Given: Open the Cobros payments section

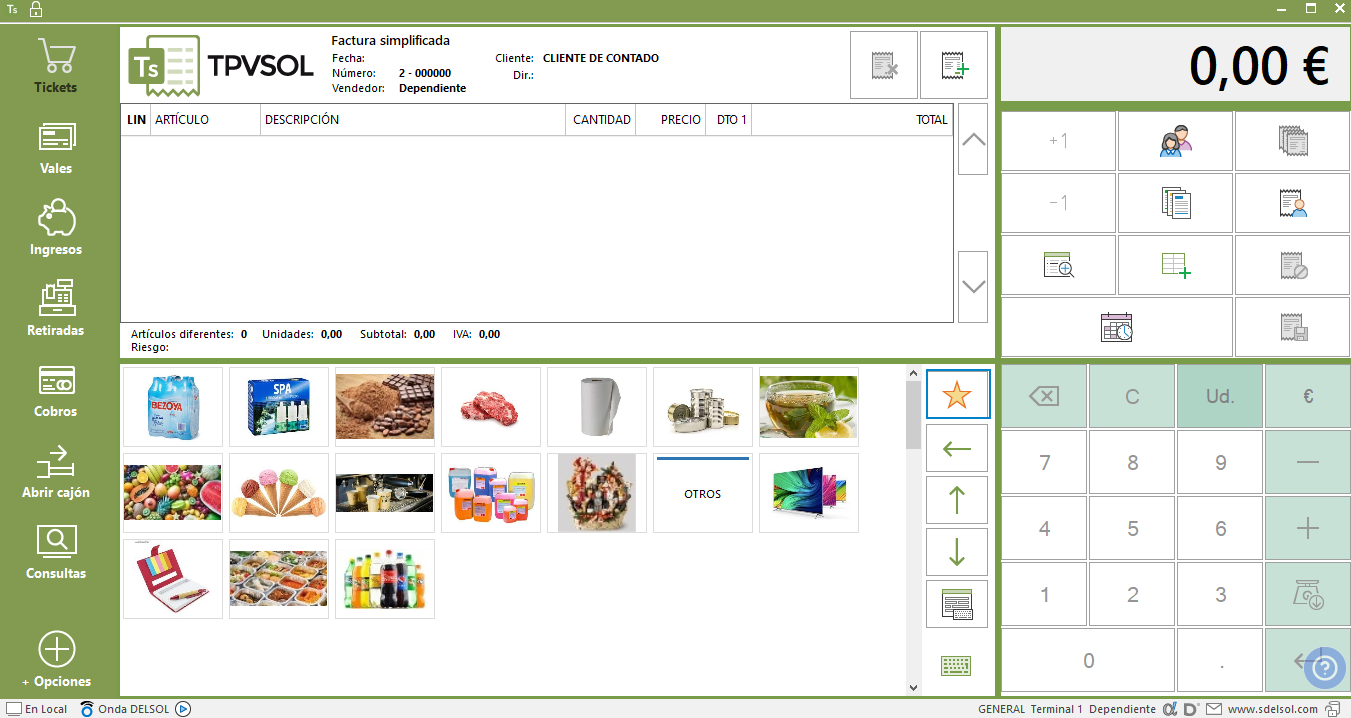Looking at the screenshot, I should coord(56,391).
